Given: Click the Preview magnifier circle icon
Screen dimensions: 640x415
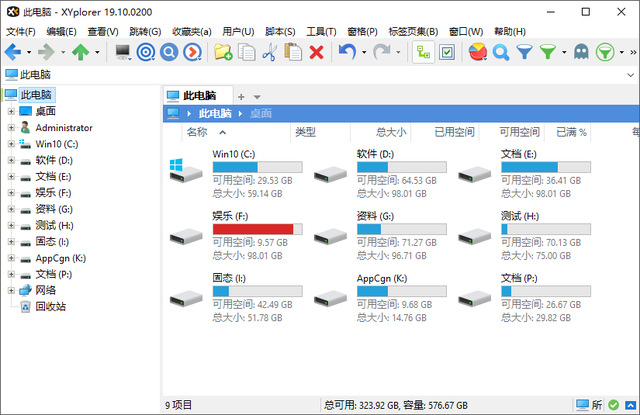Looking at the screenshot, I should [x=169, y=52].
